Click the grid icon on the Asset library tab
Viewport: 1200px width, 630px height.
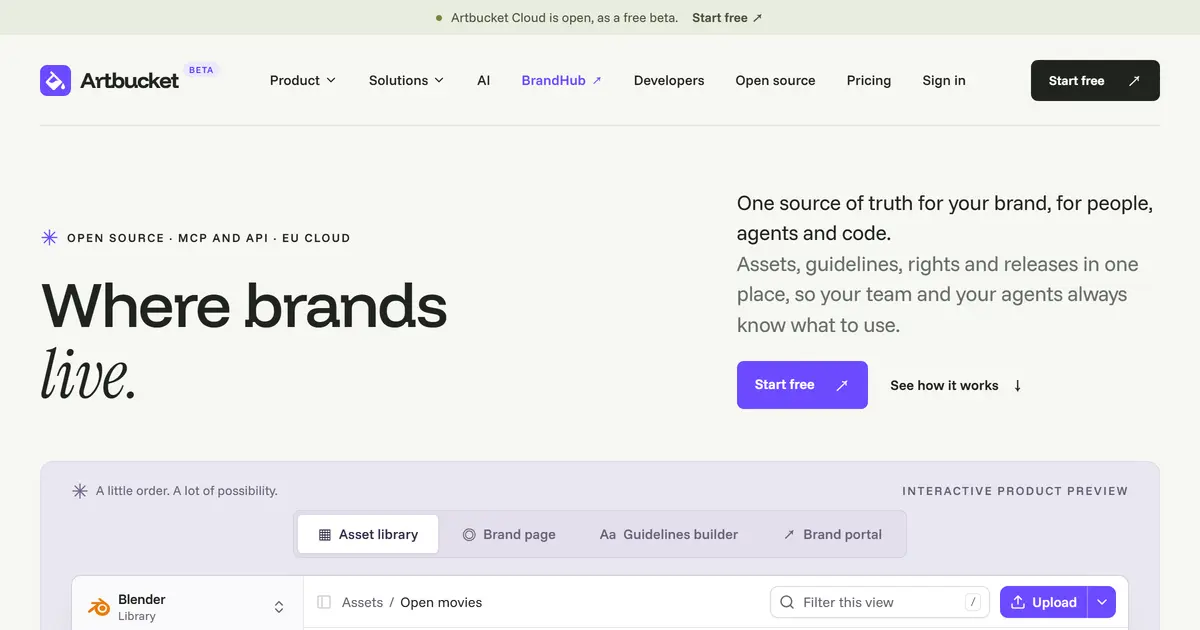tap(325, 535)
